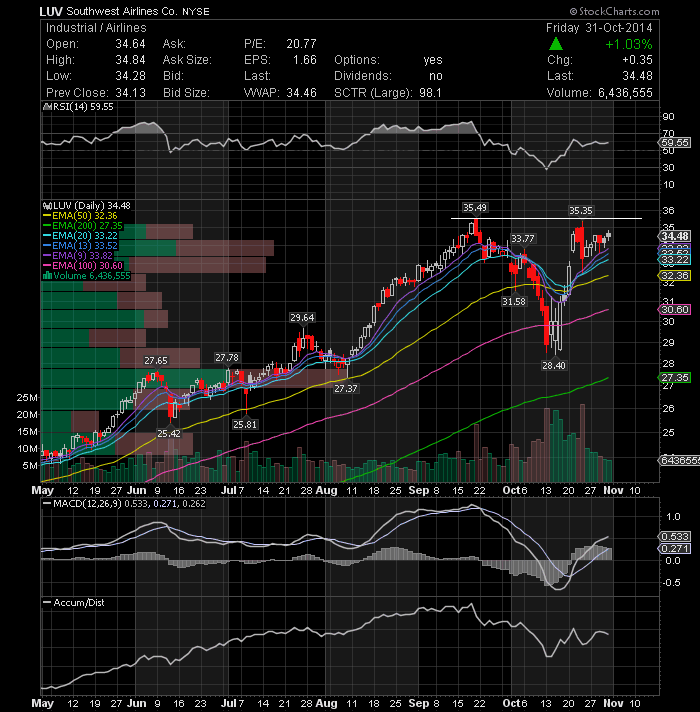Viewport: 700px width, 712px height.
Task: Click the price label 27.78
Action: coord(227,358)
